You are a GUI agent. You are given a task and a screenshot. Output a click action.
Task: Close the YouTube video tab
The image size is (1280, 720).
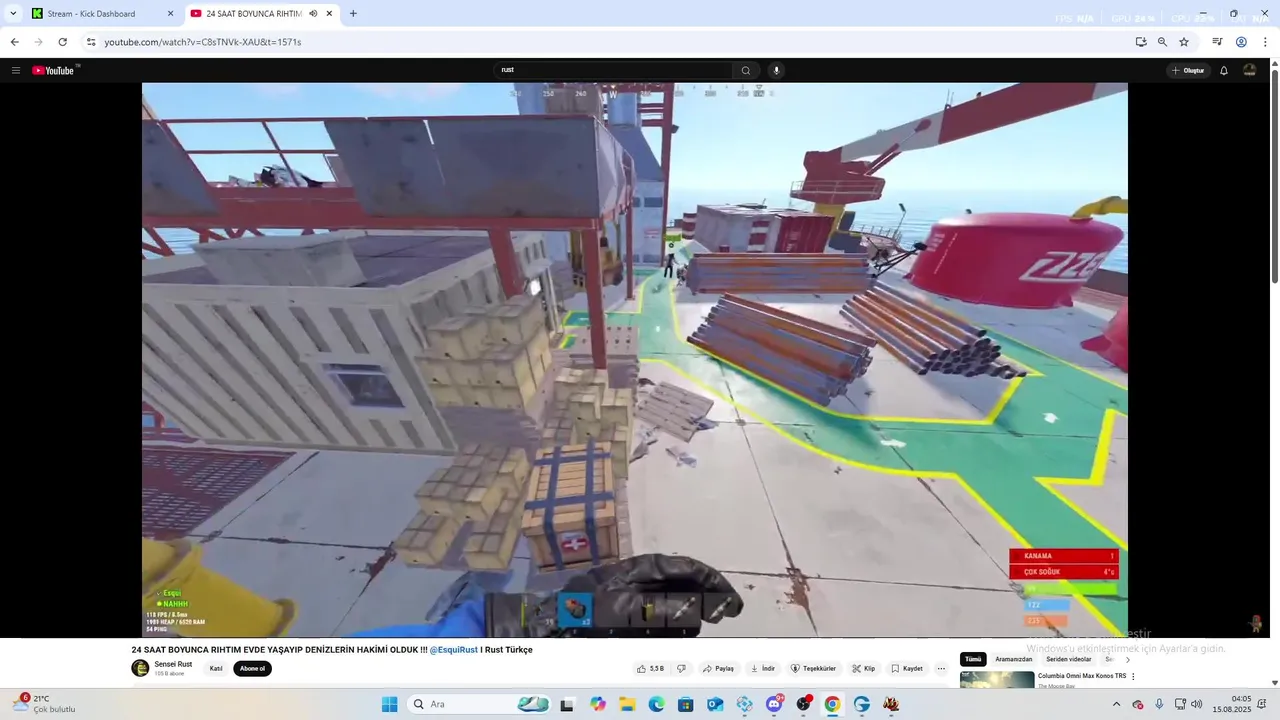329,14
